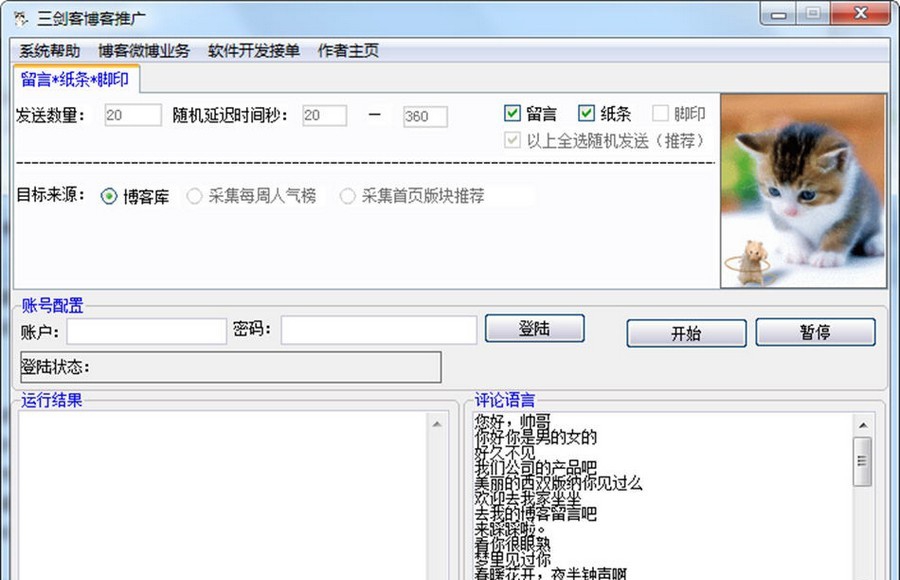Image resolution: width=900 pixels, height=580 pixels.
Task: Maximize the 三剑客博客推广 window
Action: click(813, 14)
